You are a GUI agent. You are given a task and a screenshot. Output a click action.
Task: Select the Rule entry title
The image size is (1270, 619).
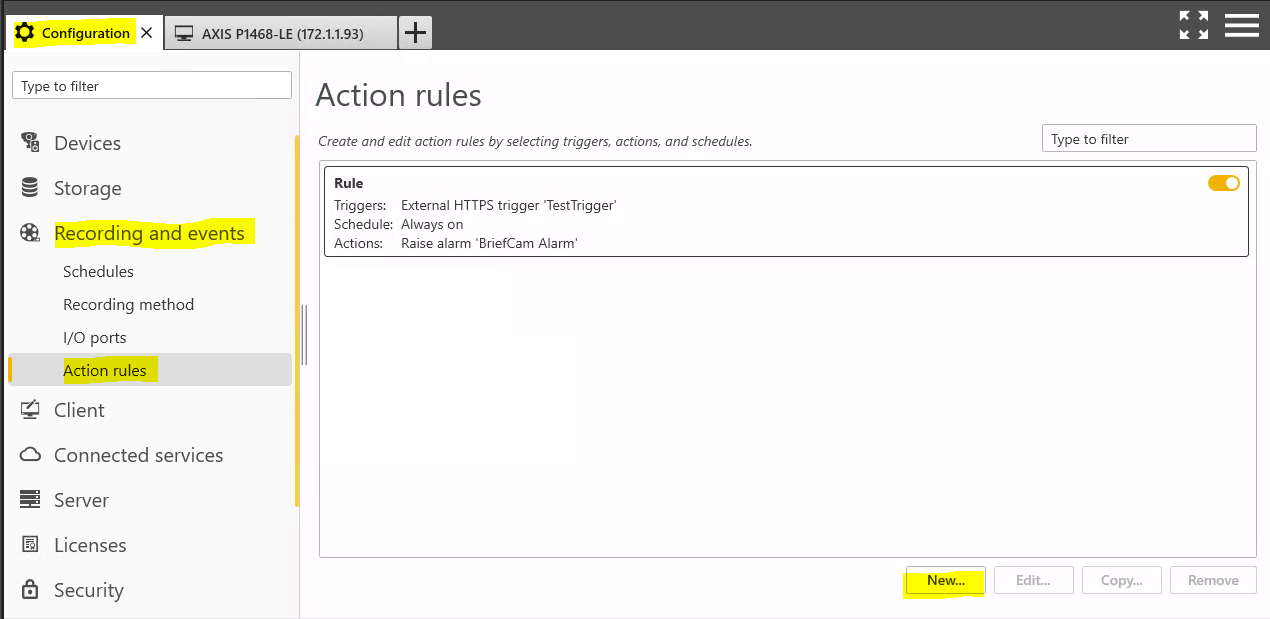coord(348,183)
